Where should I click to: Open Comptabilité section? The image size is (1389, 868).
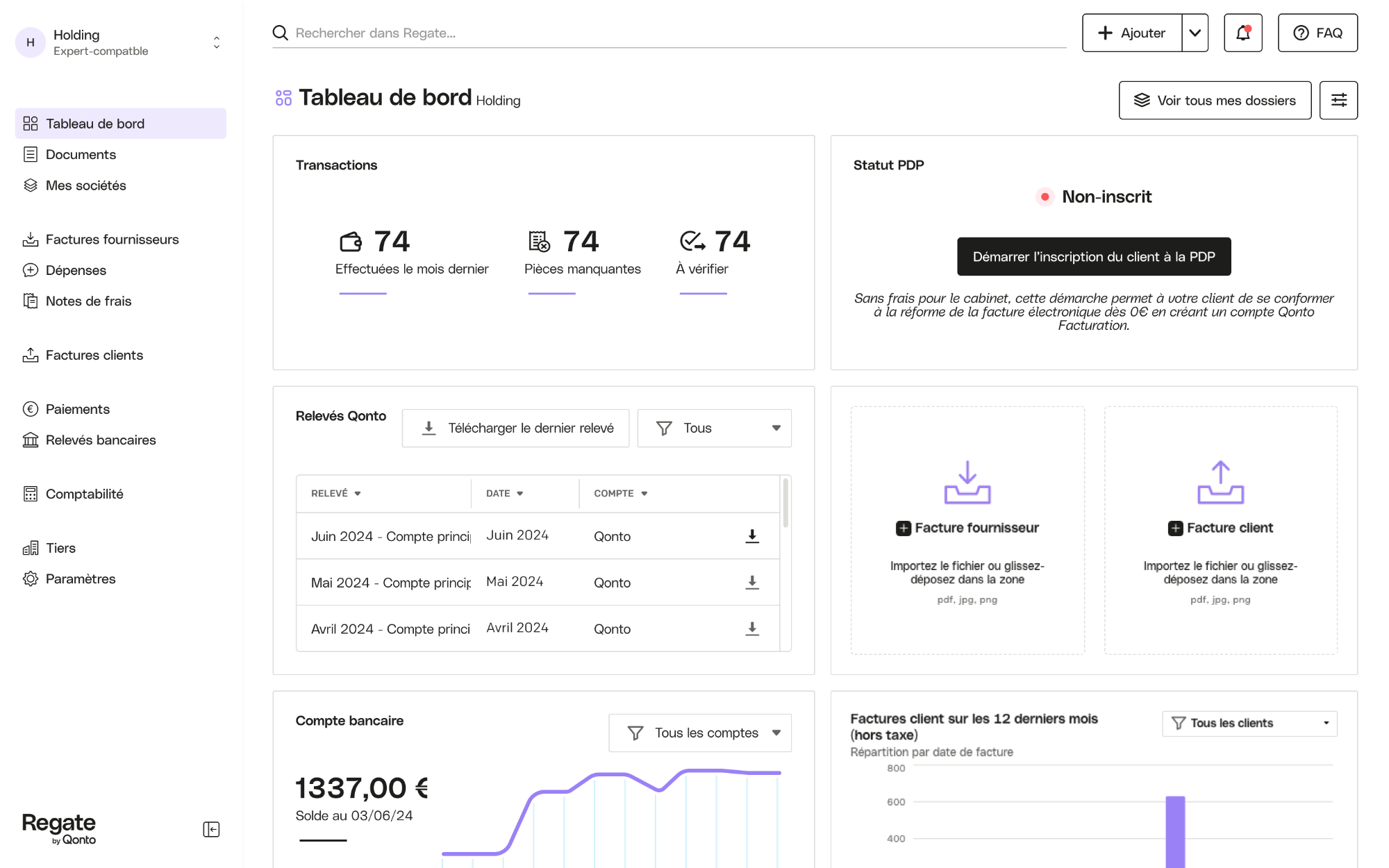(x=121, y=494)
